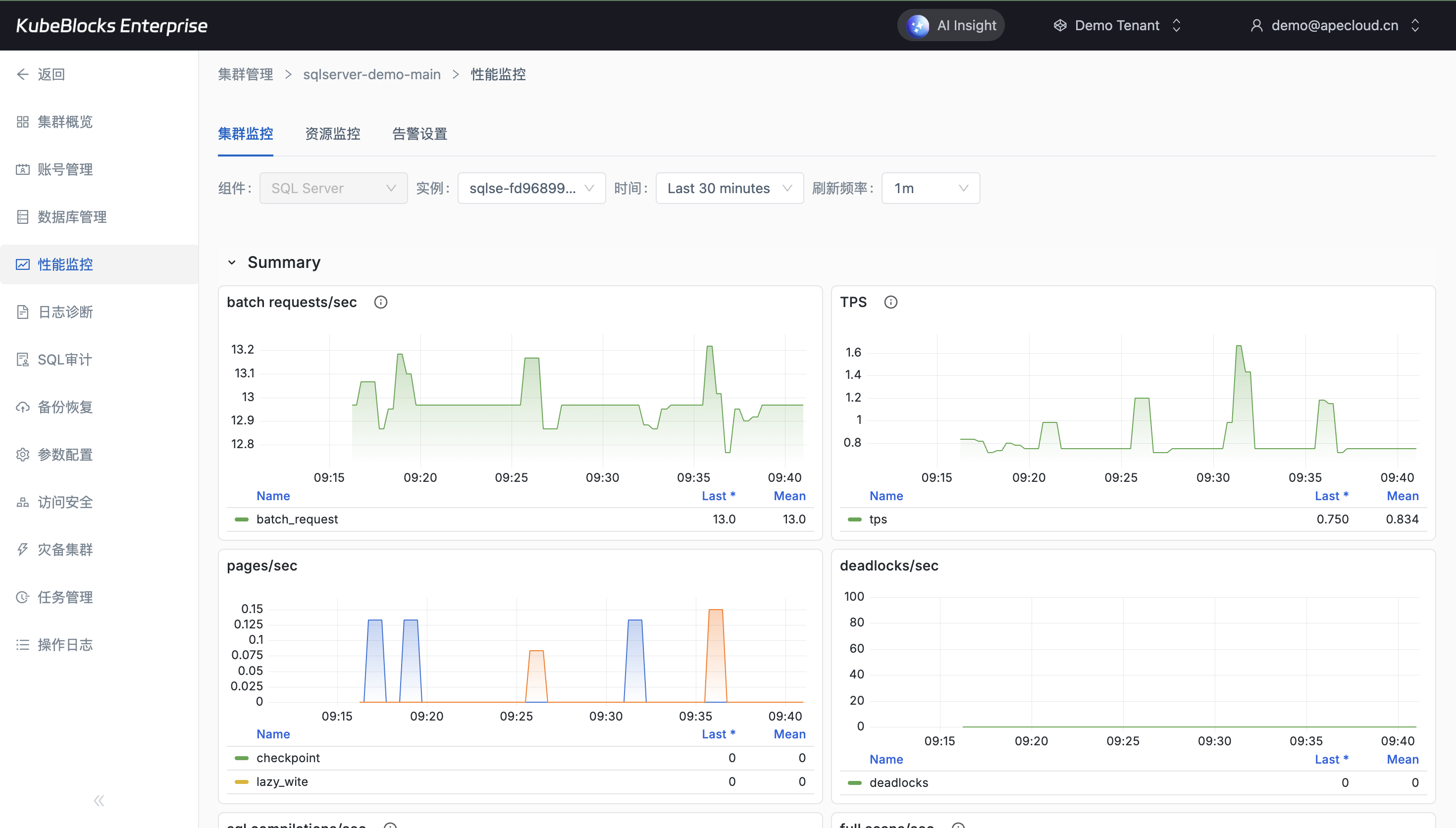Viewport: 1456px width, 828px height.
Task: Open the refresh rate 1m dropdown
Action: coord(930,188)
